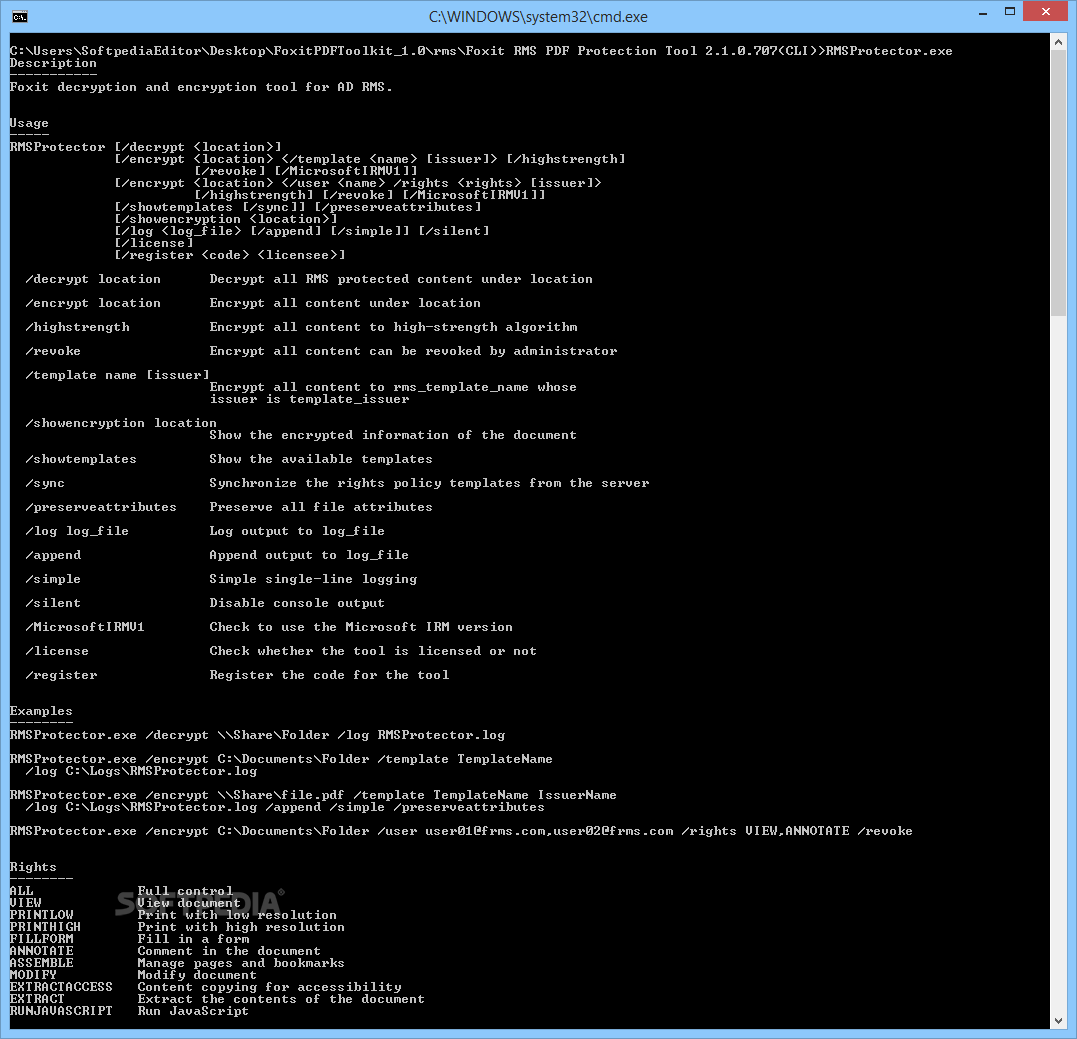
Task: Click the 'ASSEMBLE' rights entry
Action: 41,963
